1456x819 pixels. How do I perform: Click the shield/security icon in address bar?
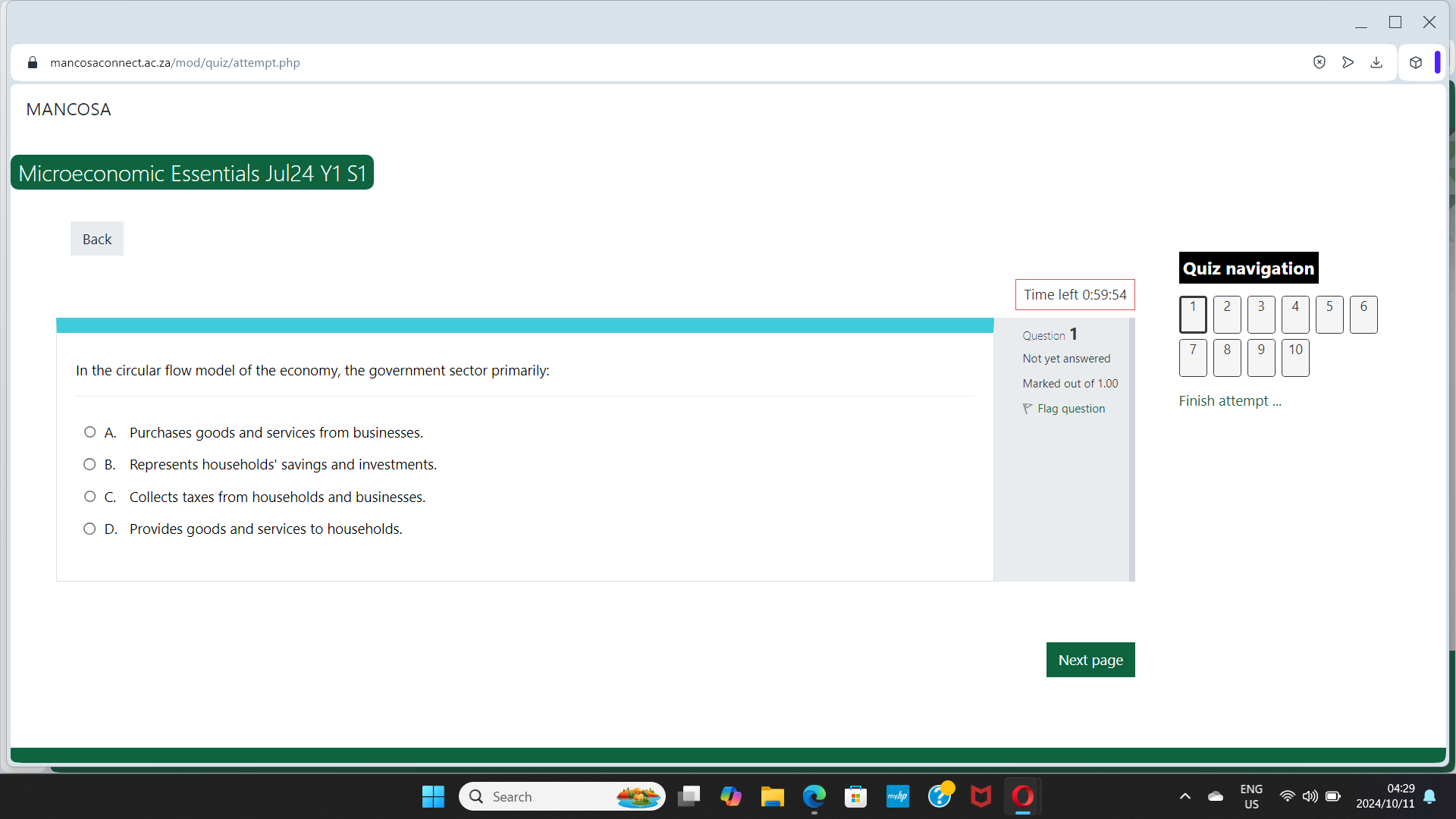pyautogui.click(x=1320, y=62)
